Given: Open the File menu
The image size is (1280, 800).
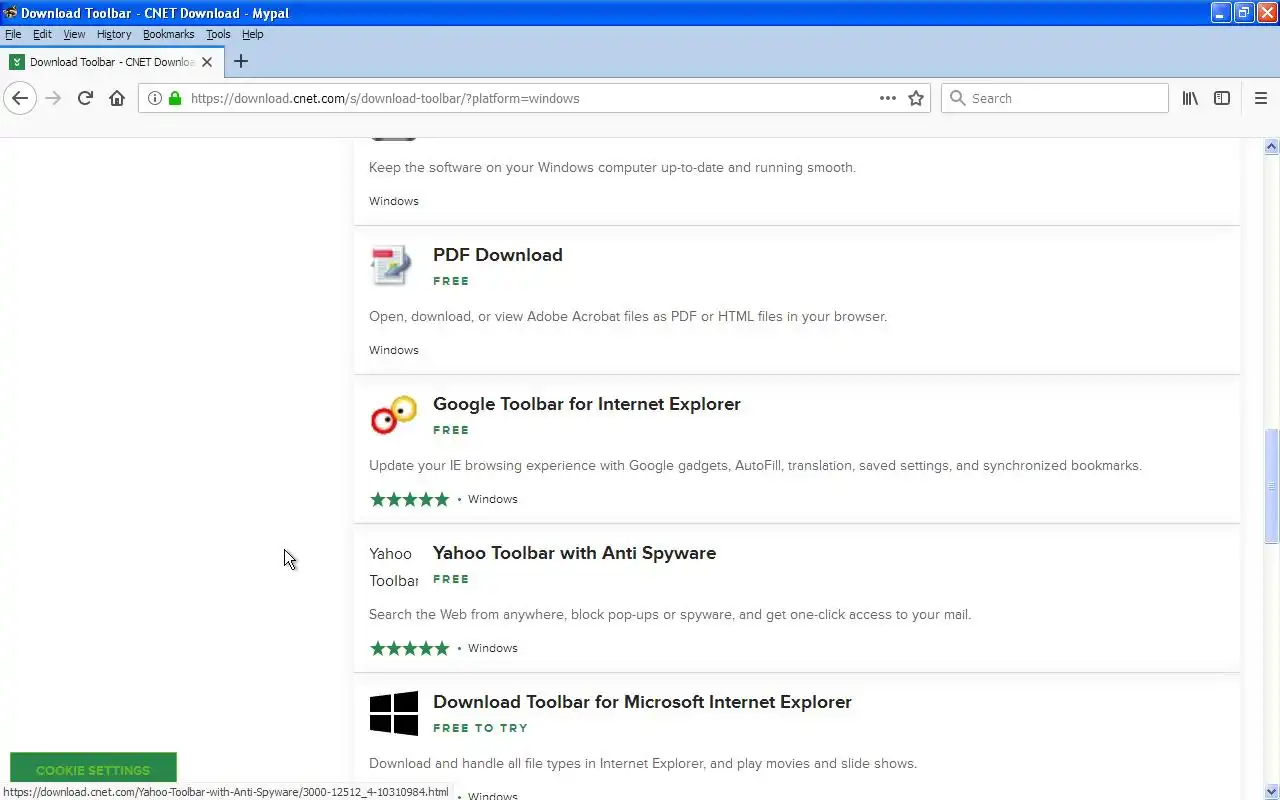Looking at the screenshot, I should [13, 34].
